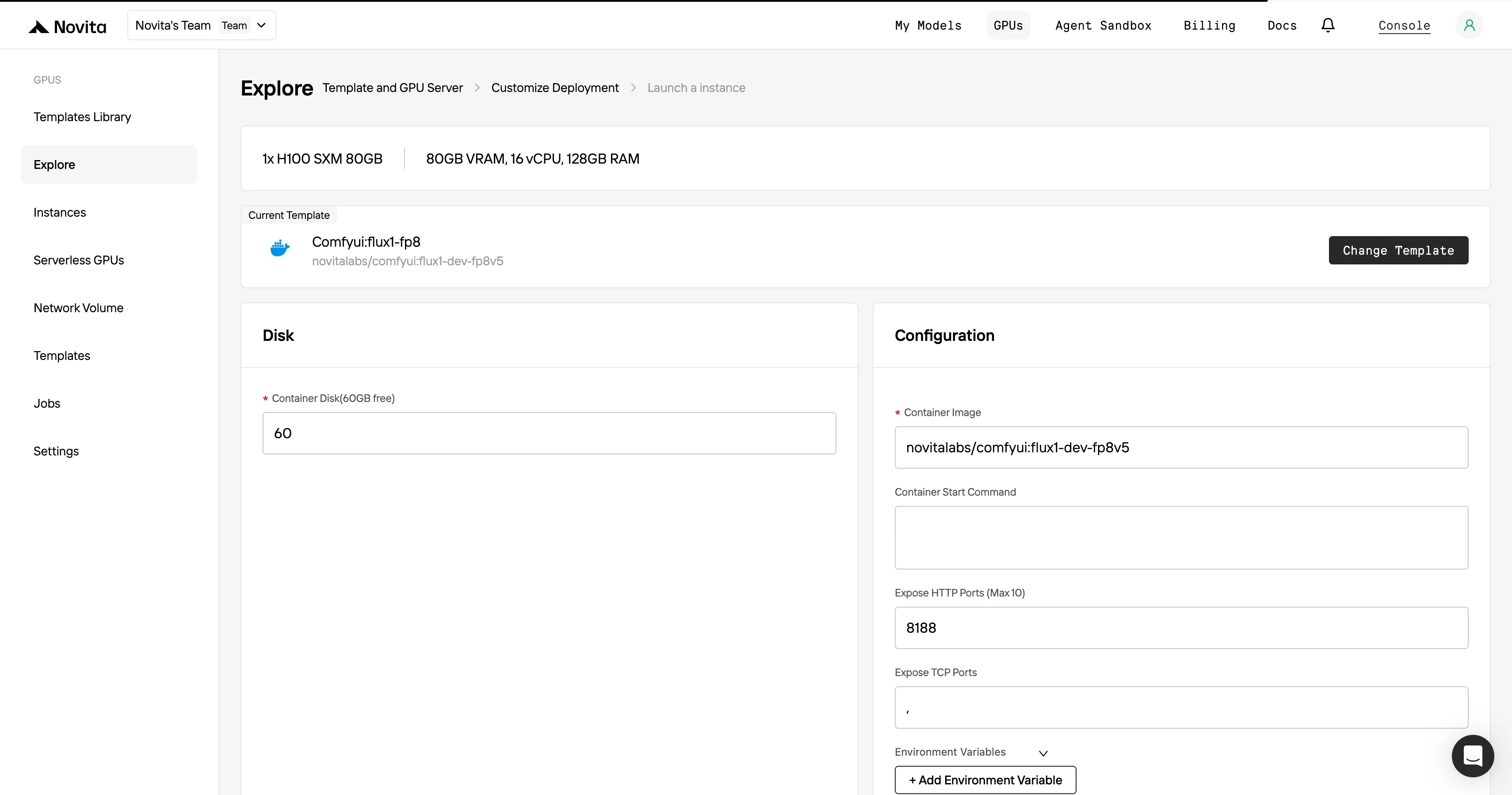Follow the Console link

(1404, 26)
